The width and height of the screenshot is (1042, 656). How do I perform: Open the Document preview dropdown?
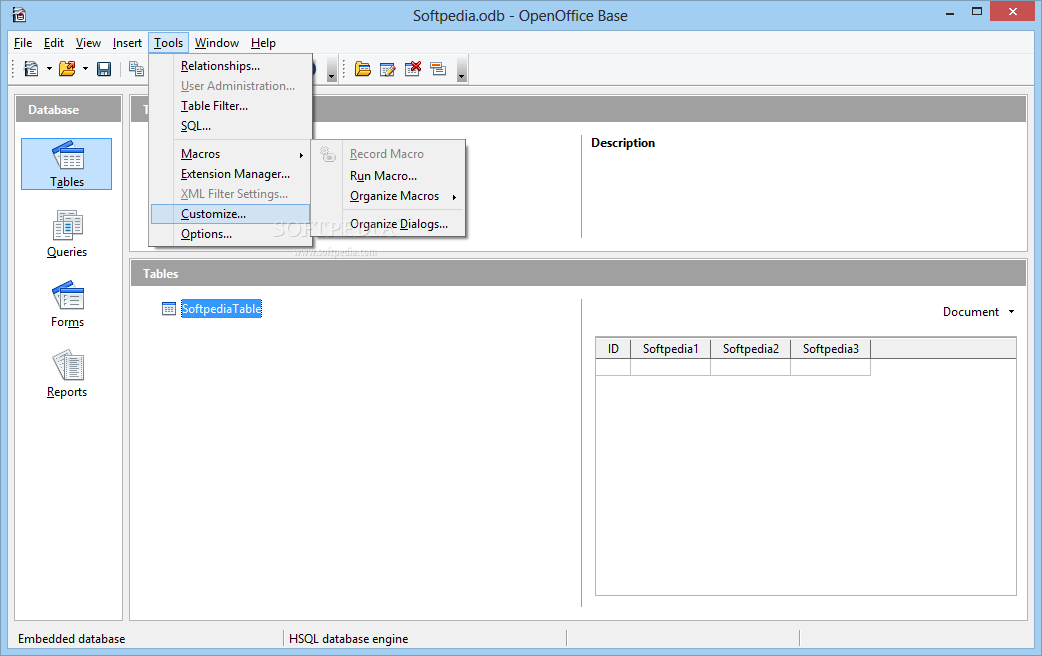[978, 312]
